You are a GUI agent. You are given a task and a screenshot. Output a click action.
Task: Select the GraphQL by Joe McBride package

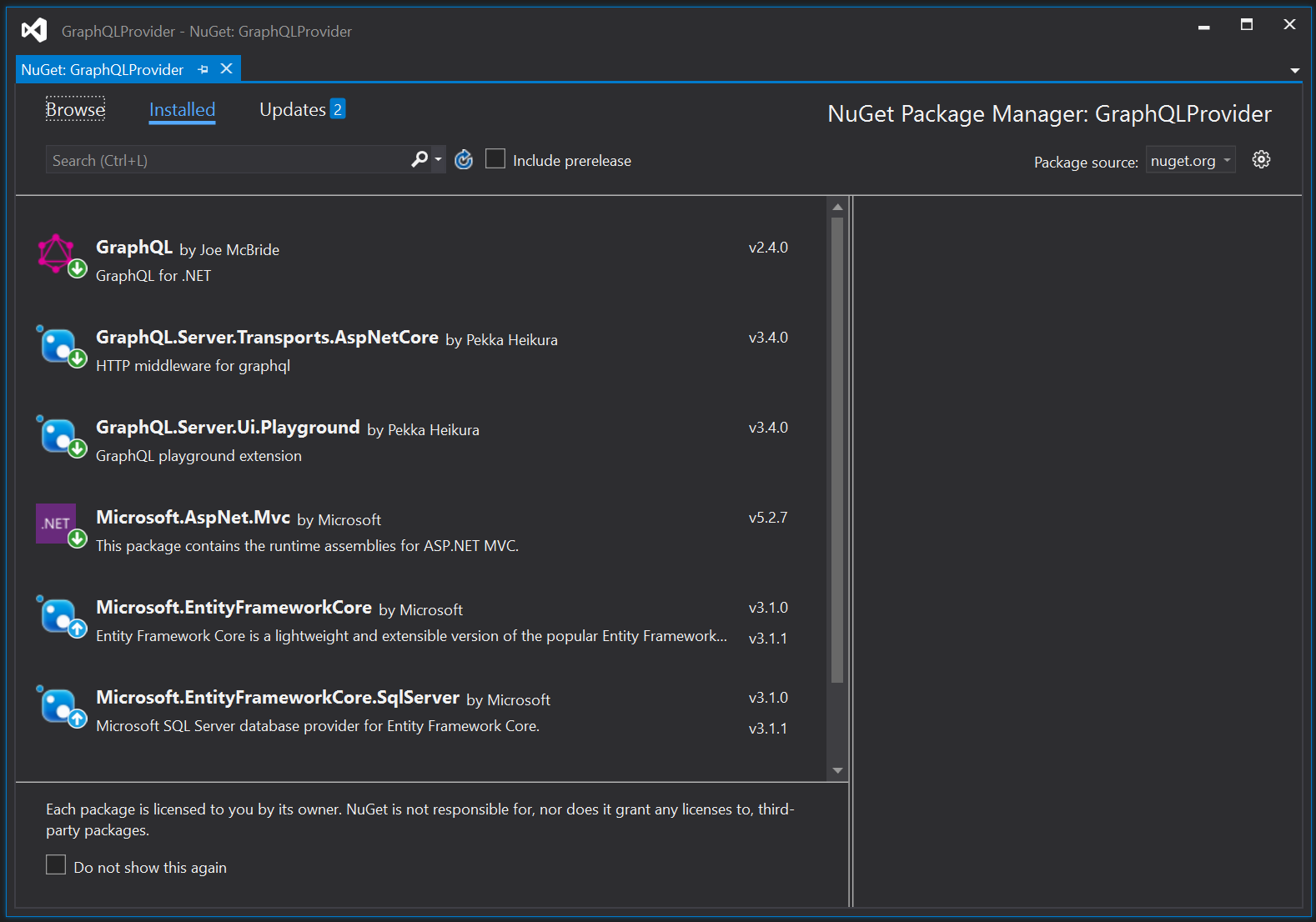tap(421, 260)
